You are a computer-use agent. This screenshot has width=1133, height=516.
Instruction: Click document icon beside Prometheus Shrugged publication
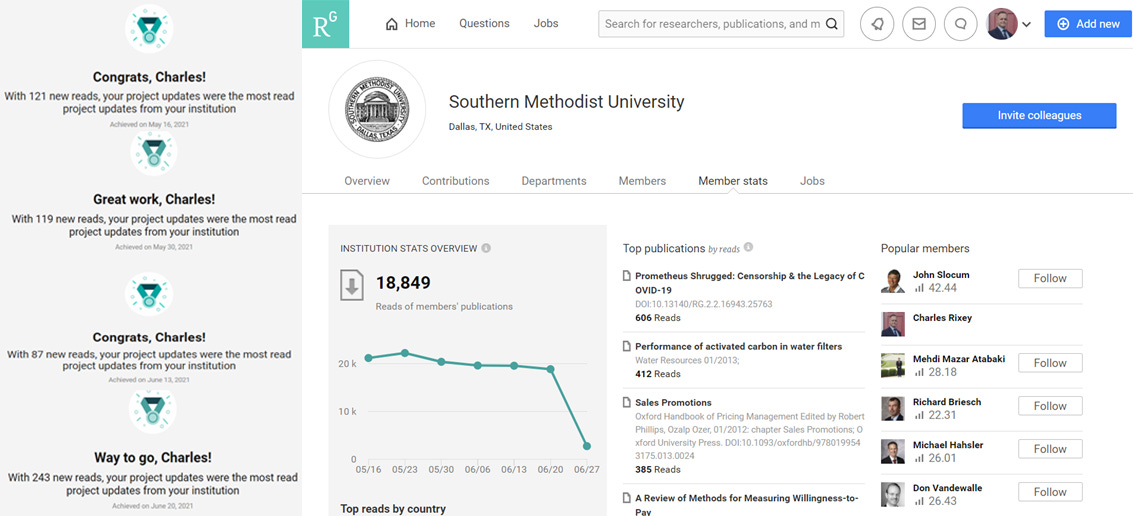coord(627,276)
